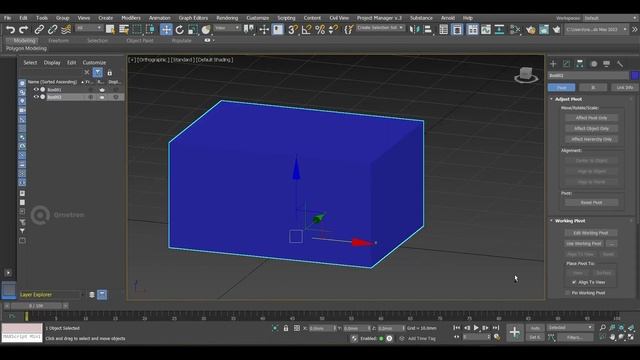
Task: Toggle visibility eye of selected Box object
Action: point(36,97)
